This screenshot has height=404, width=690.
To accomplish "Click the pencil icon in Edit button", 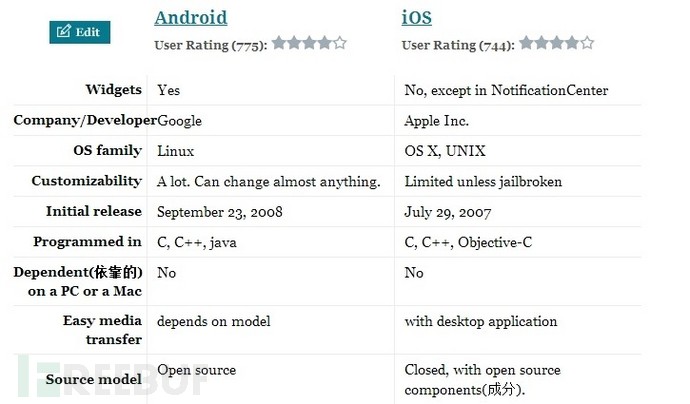I will coord(63,31).
